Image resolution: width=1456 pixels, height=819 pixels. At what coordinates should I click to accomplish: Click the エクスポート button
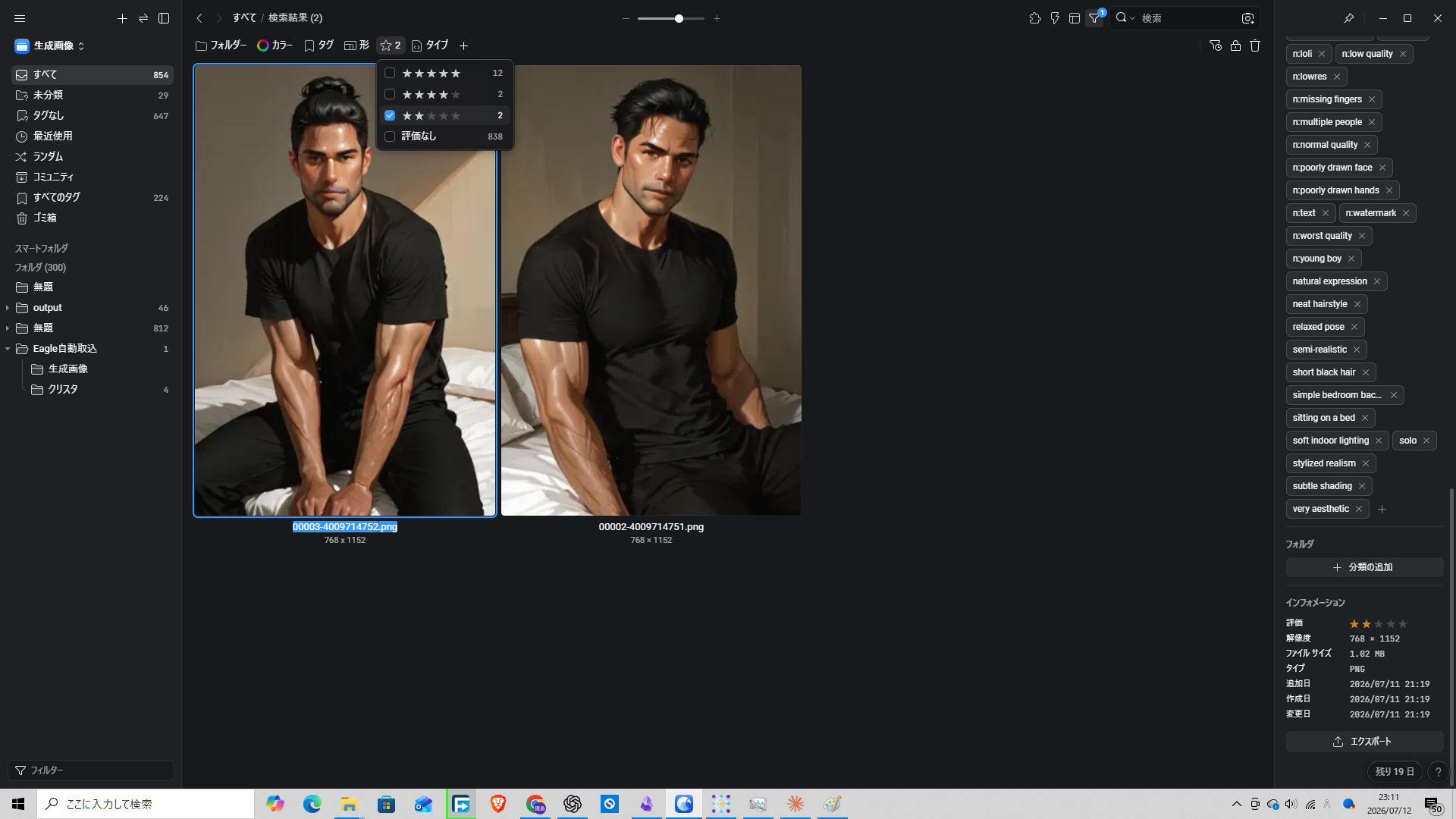click(1364, 742)
